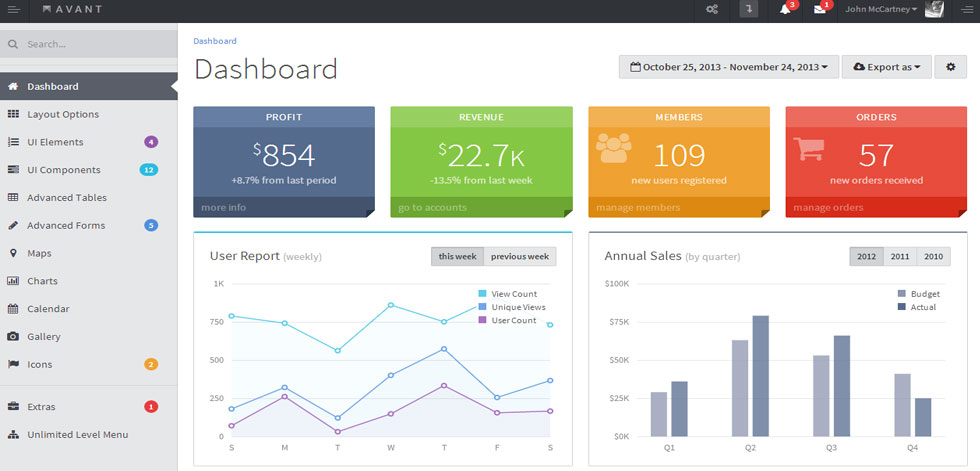
Task: Click the Q2 Actual bar
Action: [x=761, y=376]
